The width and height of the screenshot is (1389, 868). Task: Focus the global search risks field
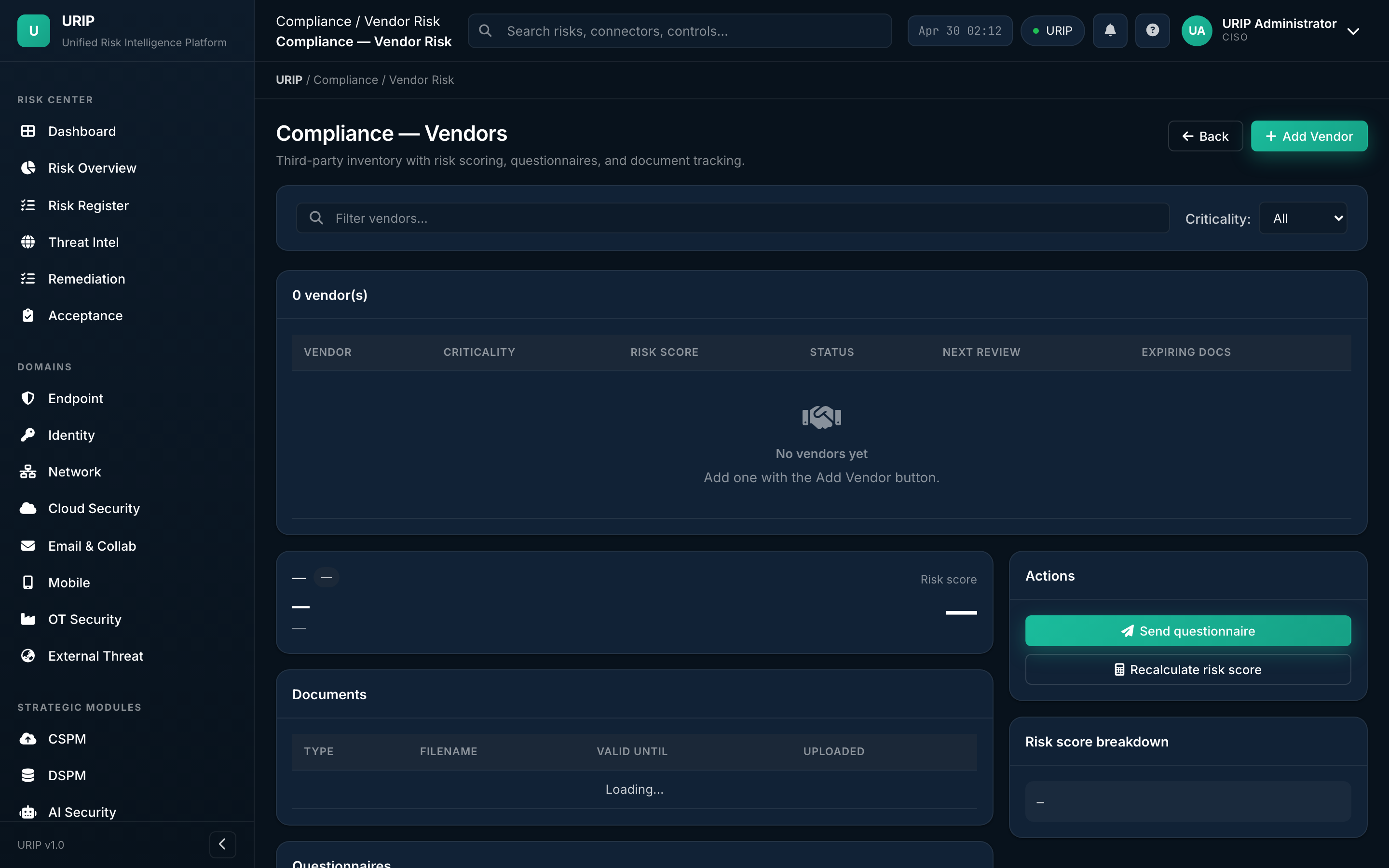tap(680, 30)
